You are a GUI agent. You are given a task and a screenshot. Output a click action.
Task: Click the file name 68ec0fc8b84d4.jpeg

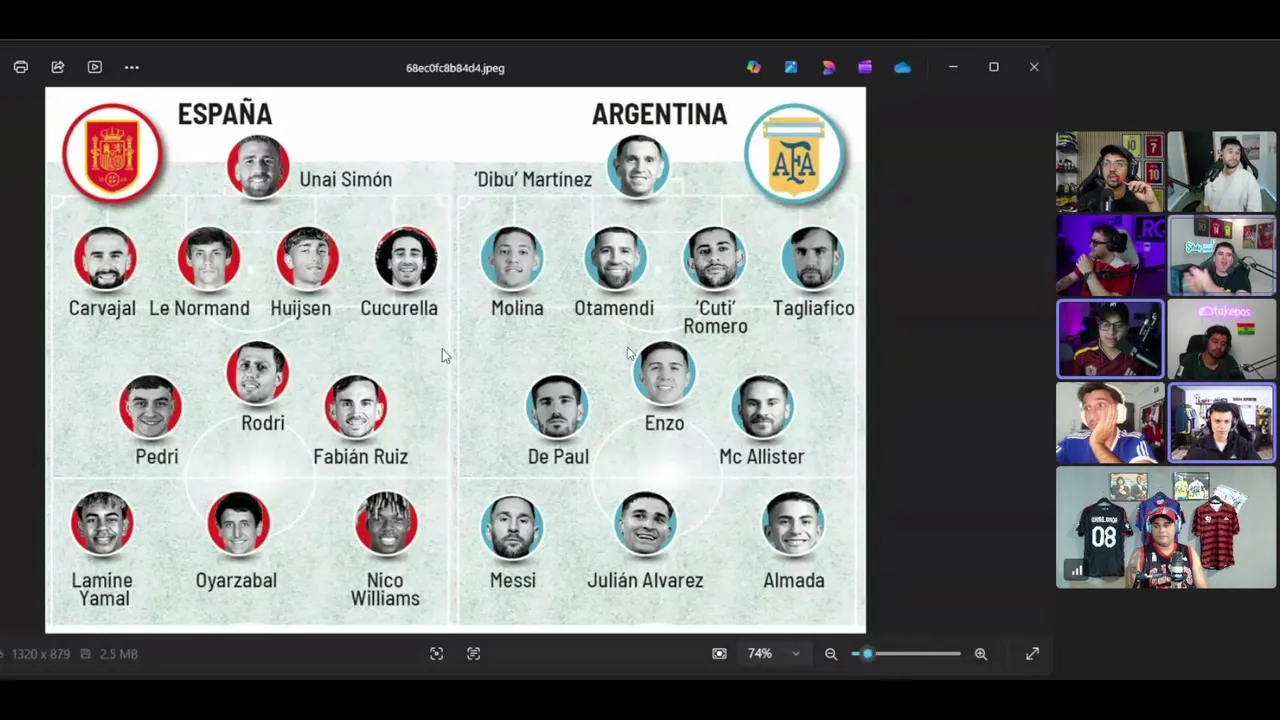(x=455, y=68)
